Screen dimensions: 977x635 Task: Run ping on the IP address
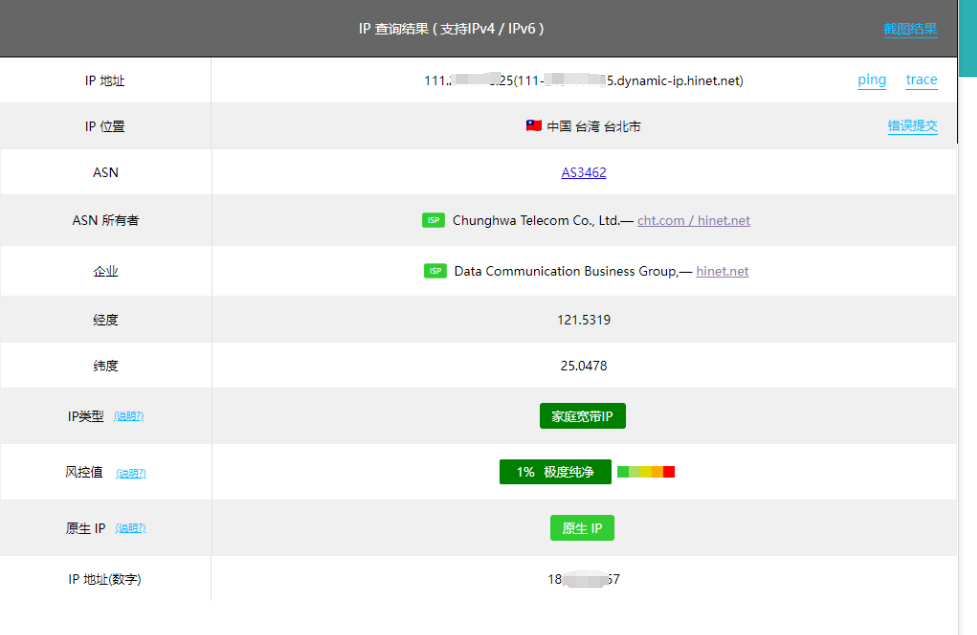pos(871,80)
